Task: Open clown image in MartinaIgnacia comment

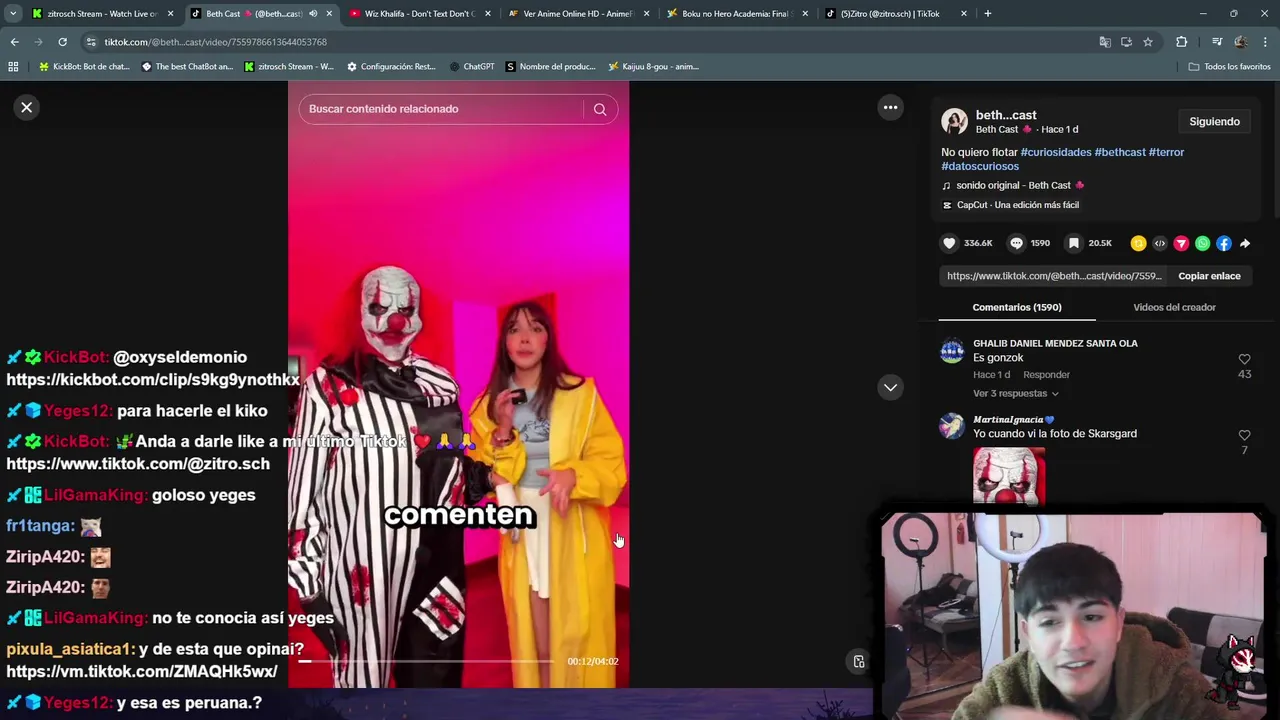Action: [1009, 475]
